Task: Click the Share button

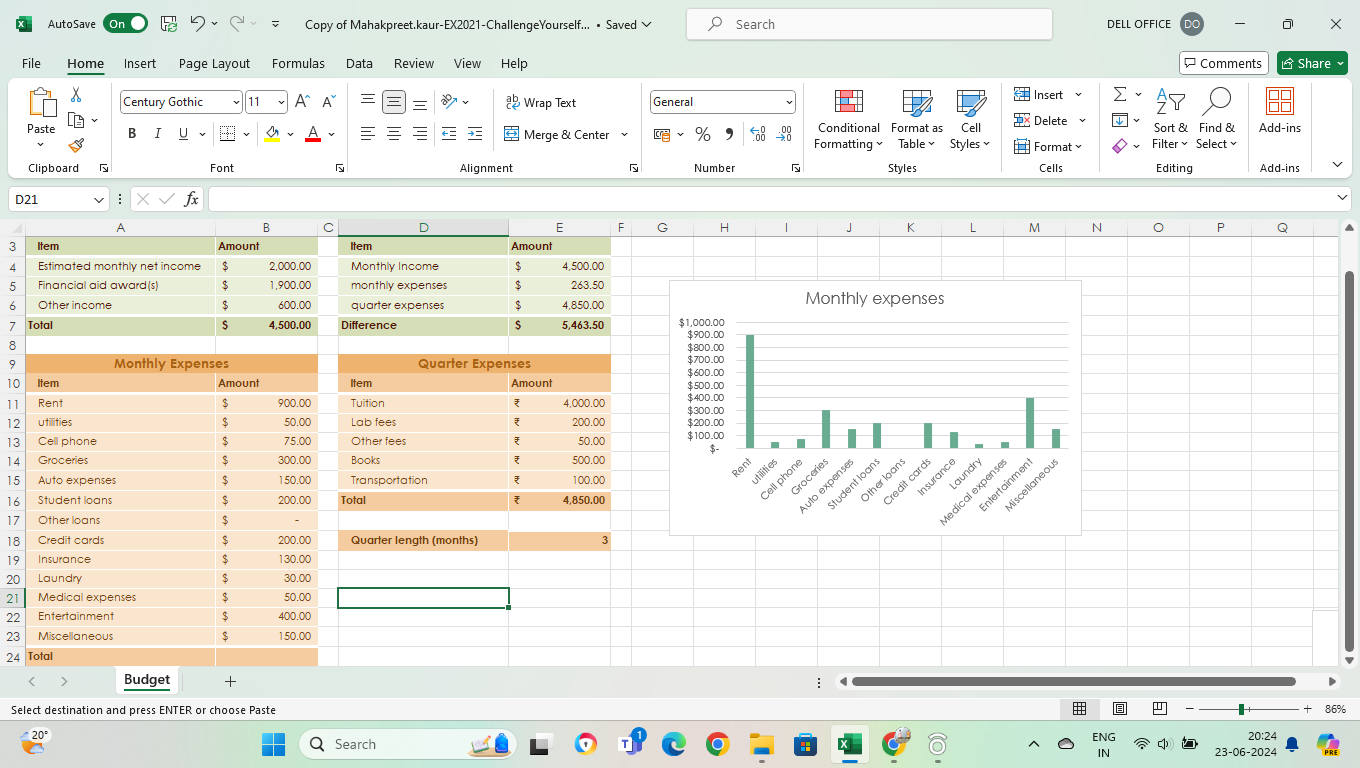Action: click(x=1312, y=63)
